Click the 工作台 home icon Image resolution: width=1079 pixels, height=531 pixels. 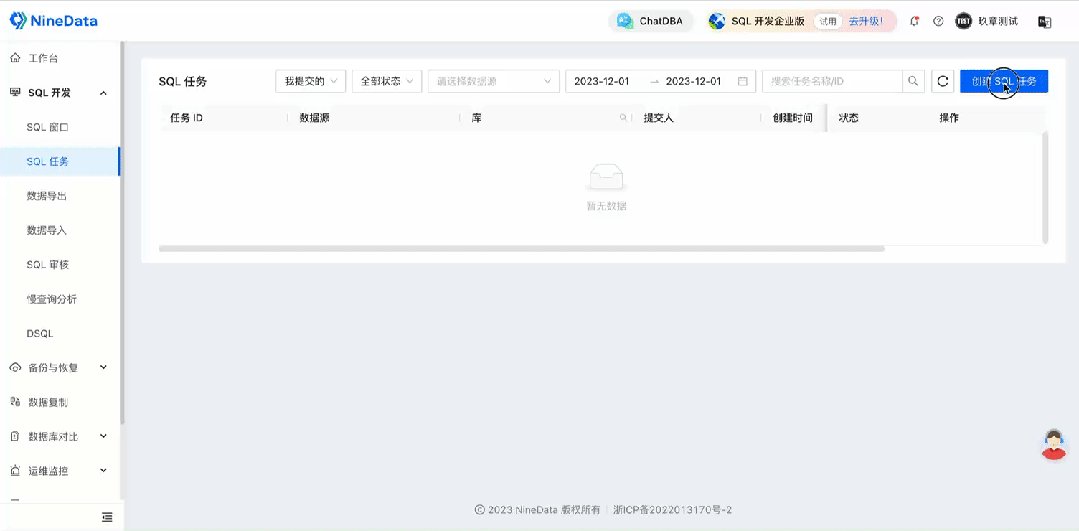[15, 58]
